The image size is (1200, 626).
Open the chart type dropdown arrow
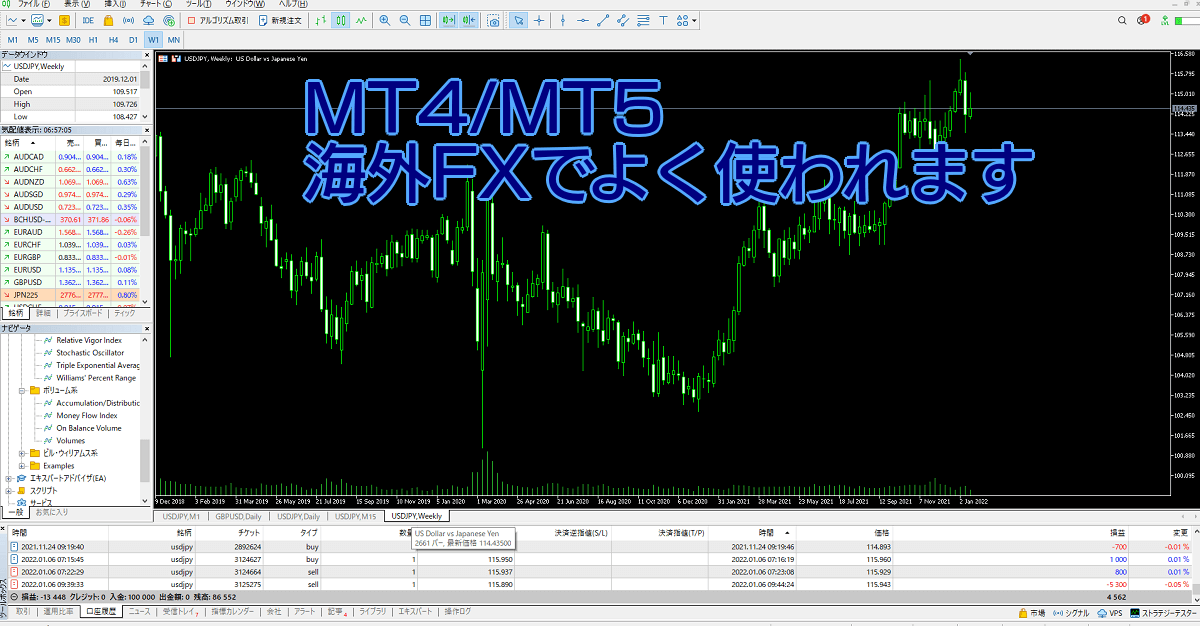tap(24, 20)
